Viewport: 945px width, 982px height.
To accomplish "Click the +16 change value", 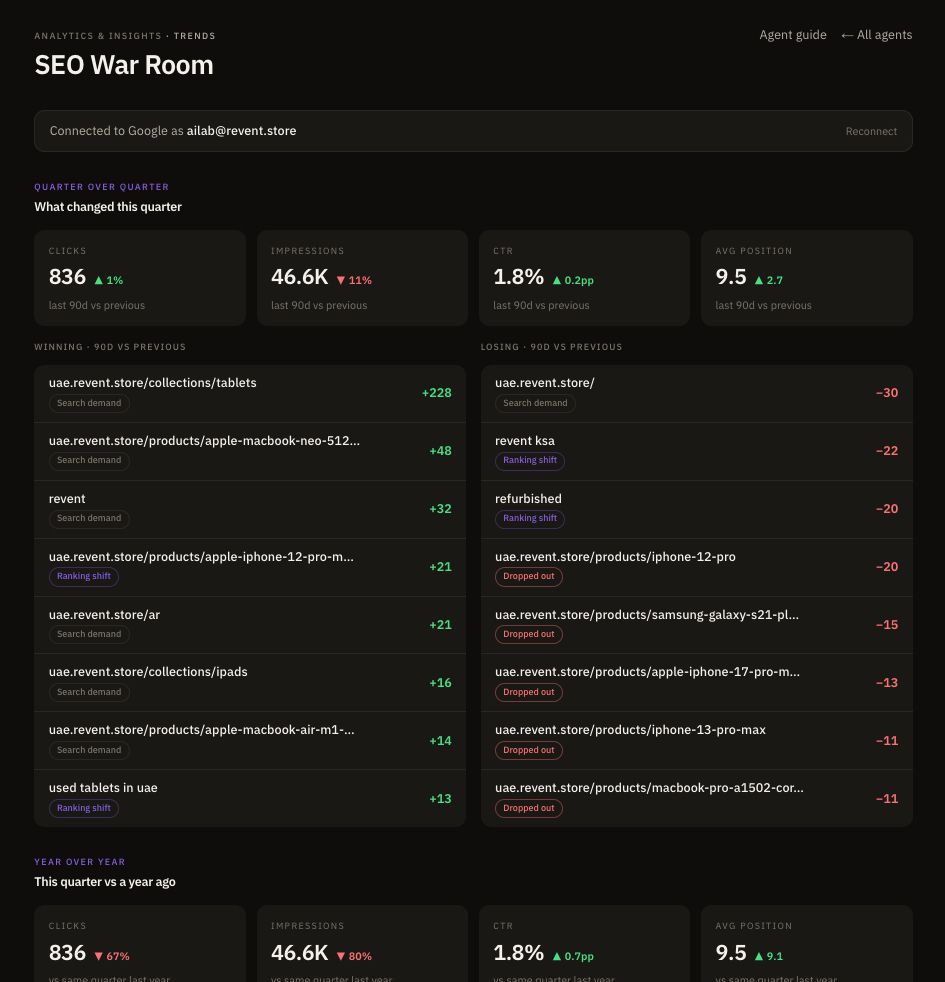I will click(440, 683).
